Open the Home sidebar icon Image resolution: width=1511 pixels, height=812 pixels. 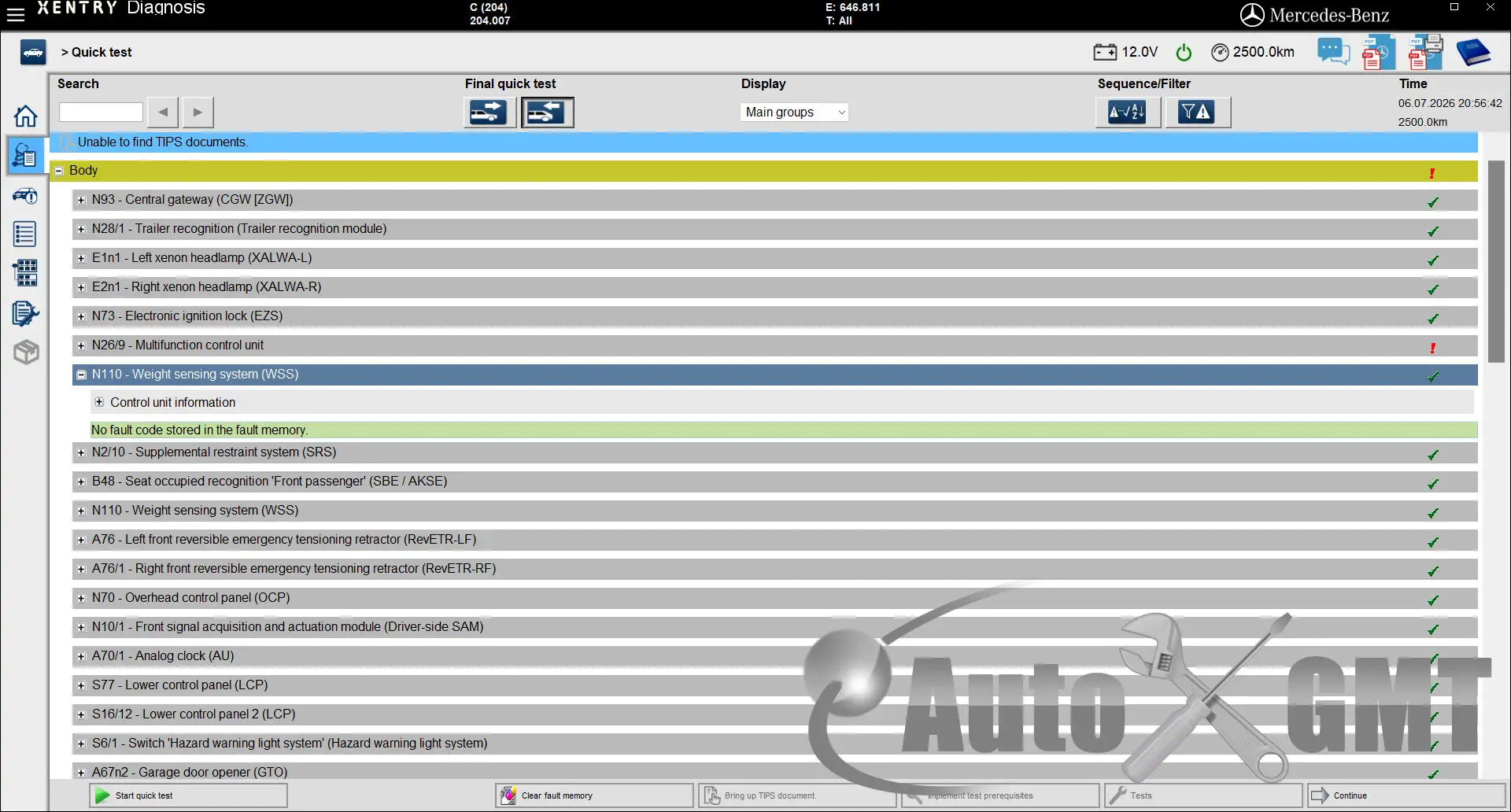pos(25,116)
